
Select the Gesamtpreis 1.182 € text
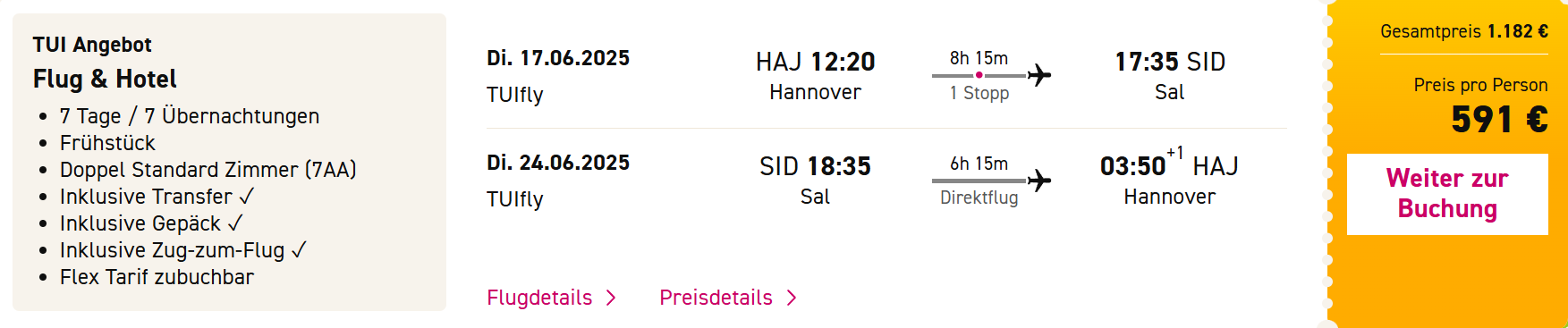point(1464,31)
